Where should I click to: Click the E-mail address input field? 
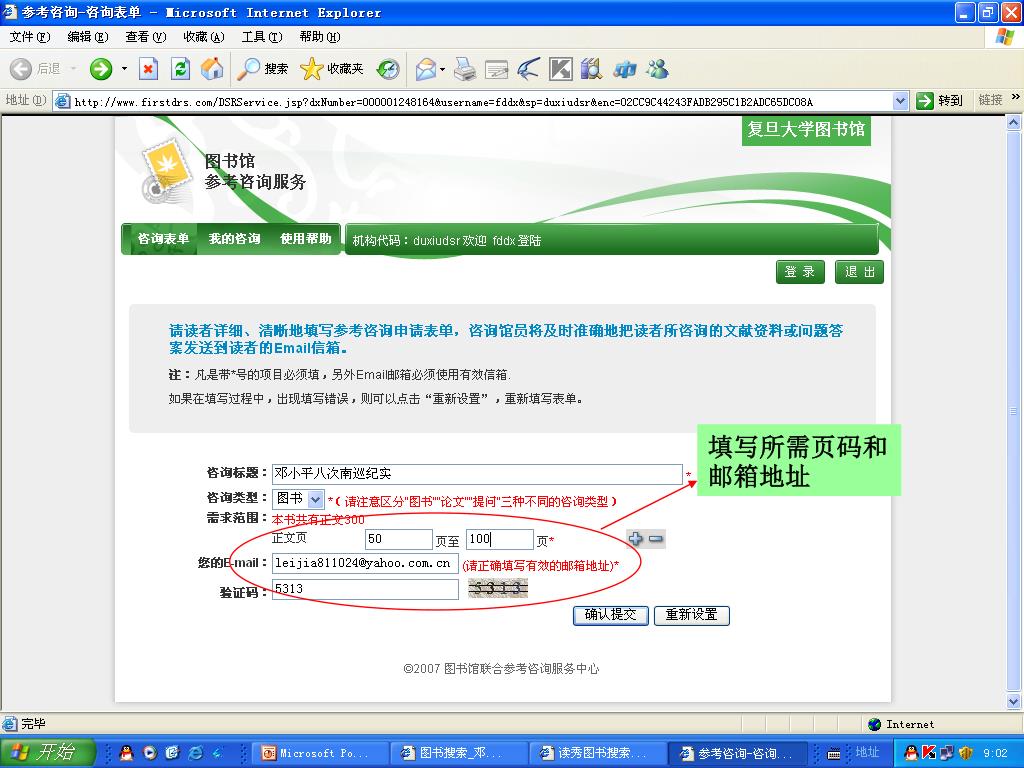(x=365, y=564)
